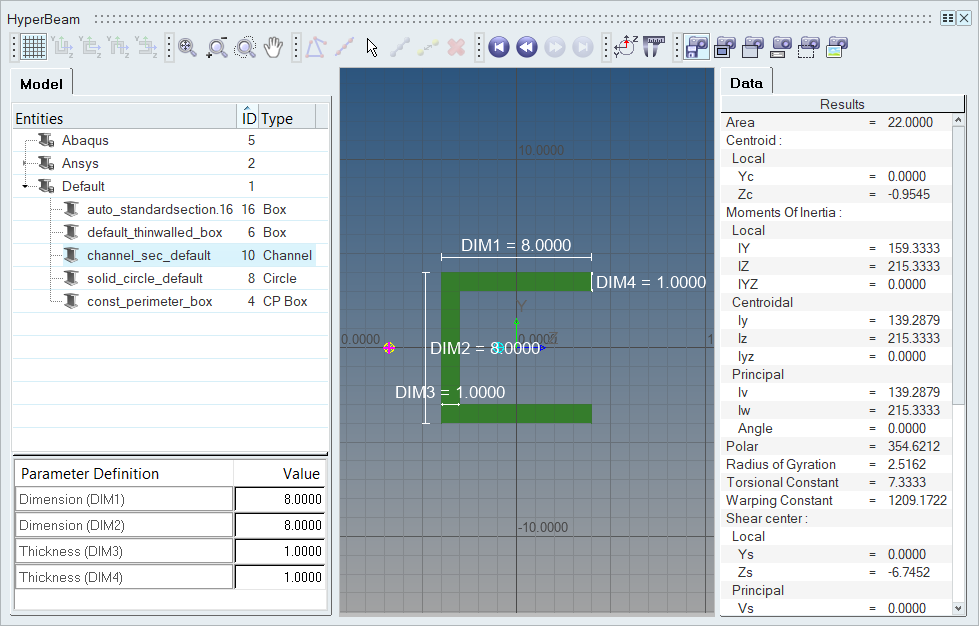Click the save-to-file capture camera icon

tap(697, 47)
